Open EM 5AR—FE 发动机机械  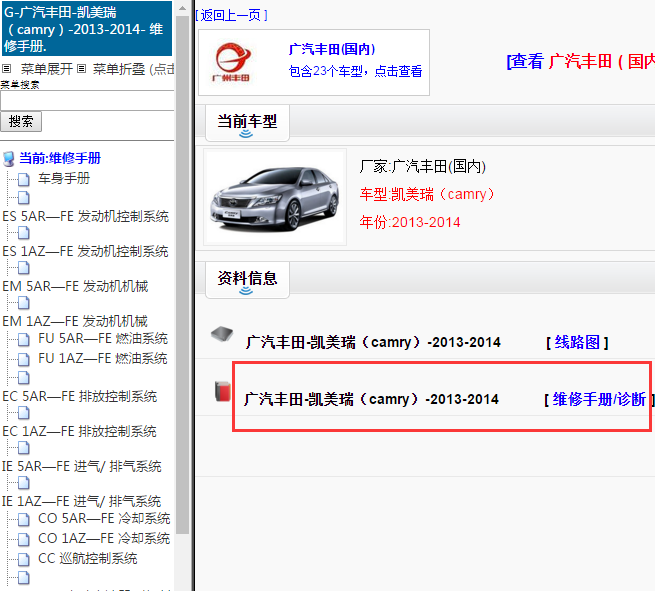75,287
